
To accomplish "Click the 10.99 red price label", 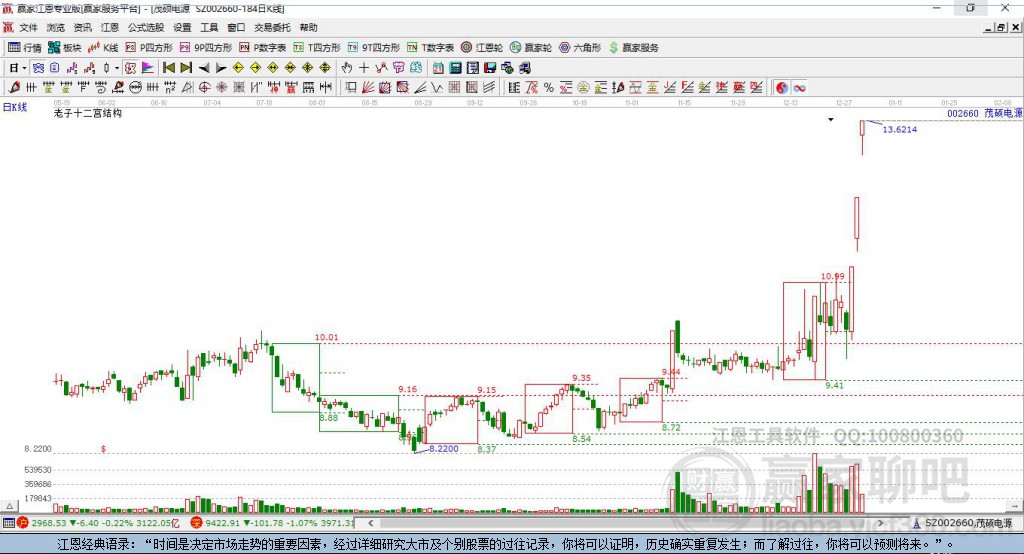I will pos(832,276).
